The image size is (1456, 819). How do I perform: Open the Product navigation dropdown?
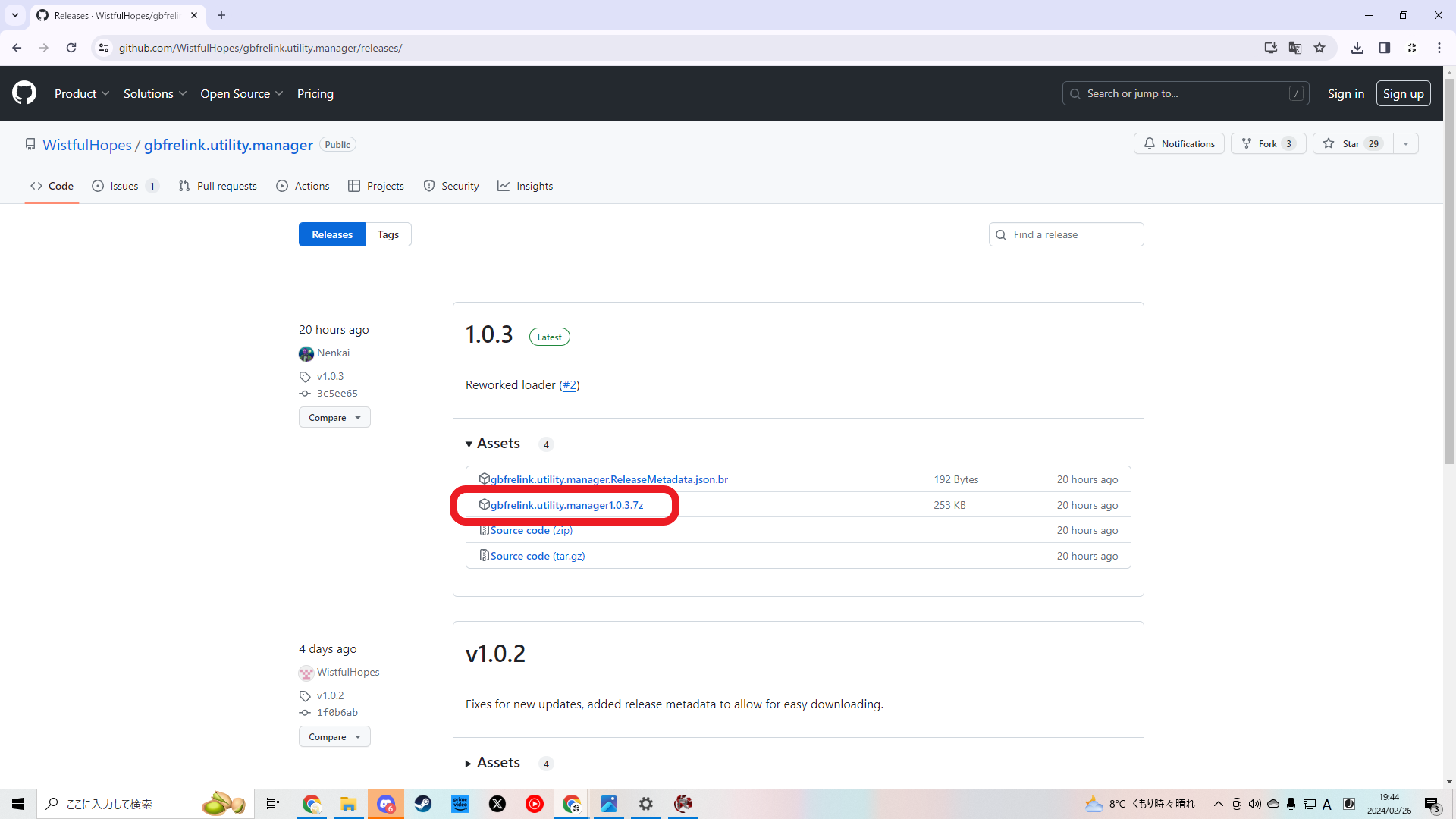(x=82, y=93)
